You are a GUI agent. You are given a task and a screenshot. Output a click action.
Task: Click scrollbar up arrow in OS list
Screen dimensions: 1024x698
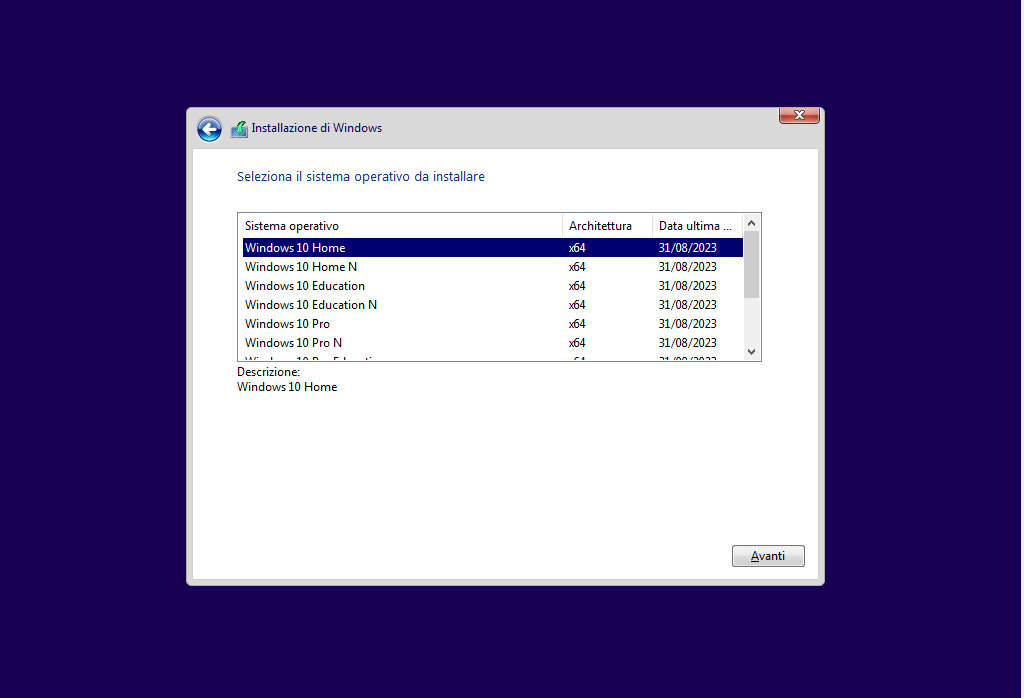(752, 223)
